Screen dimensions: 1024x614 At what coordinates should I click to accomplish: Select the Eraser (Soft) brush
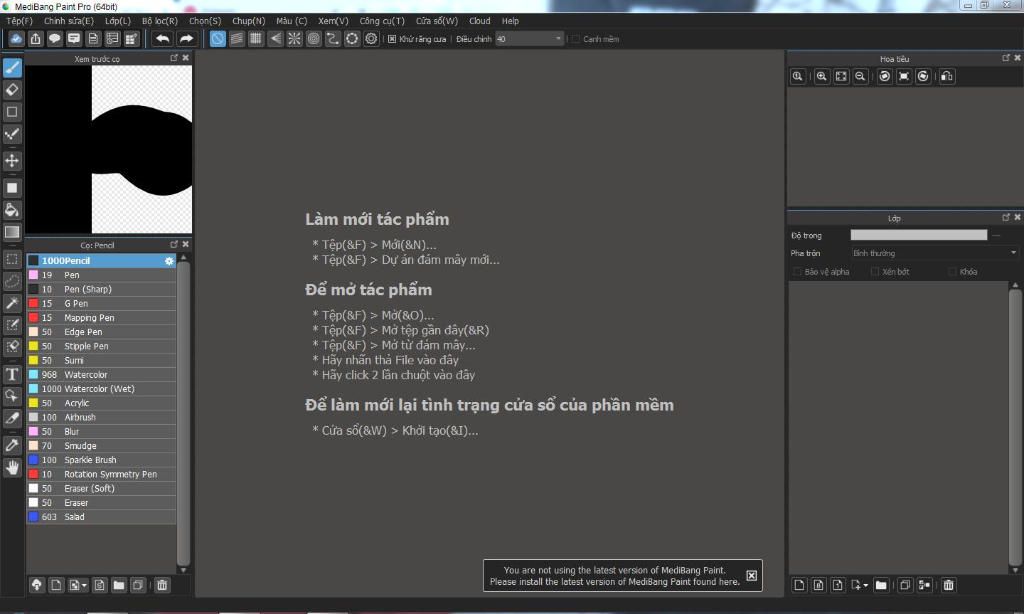(101, 489)
